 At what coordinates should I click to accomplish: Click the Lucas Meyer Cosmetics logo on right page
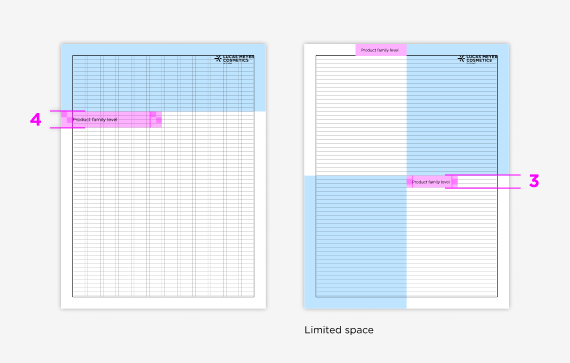[477, 59]
